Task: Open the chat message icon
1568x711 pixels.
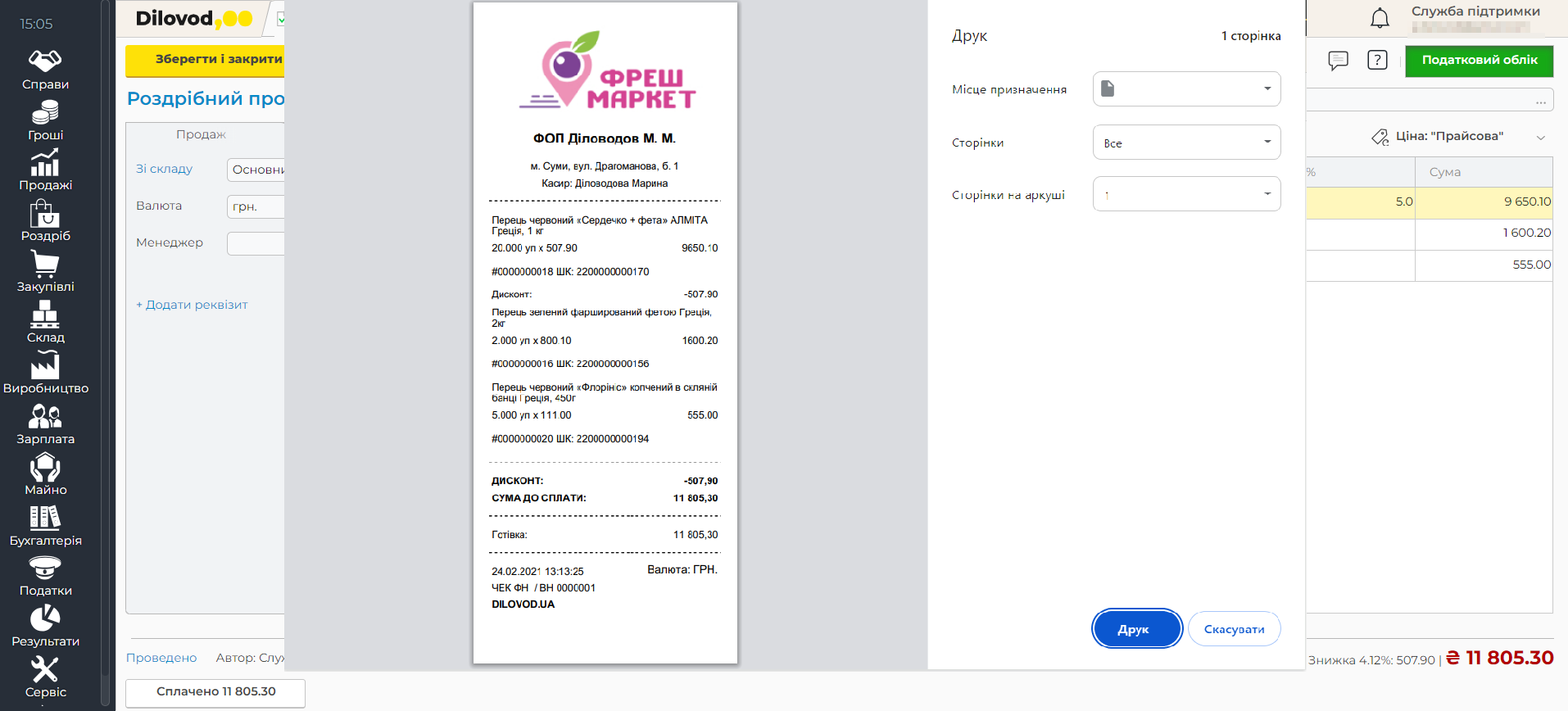Action: pos(1338,61)
